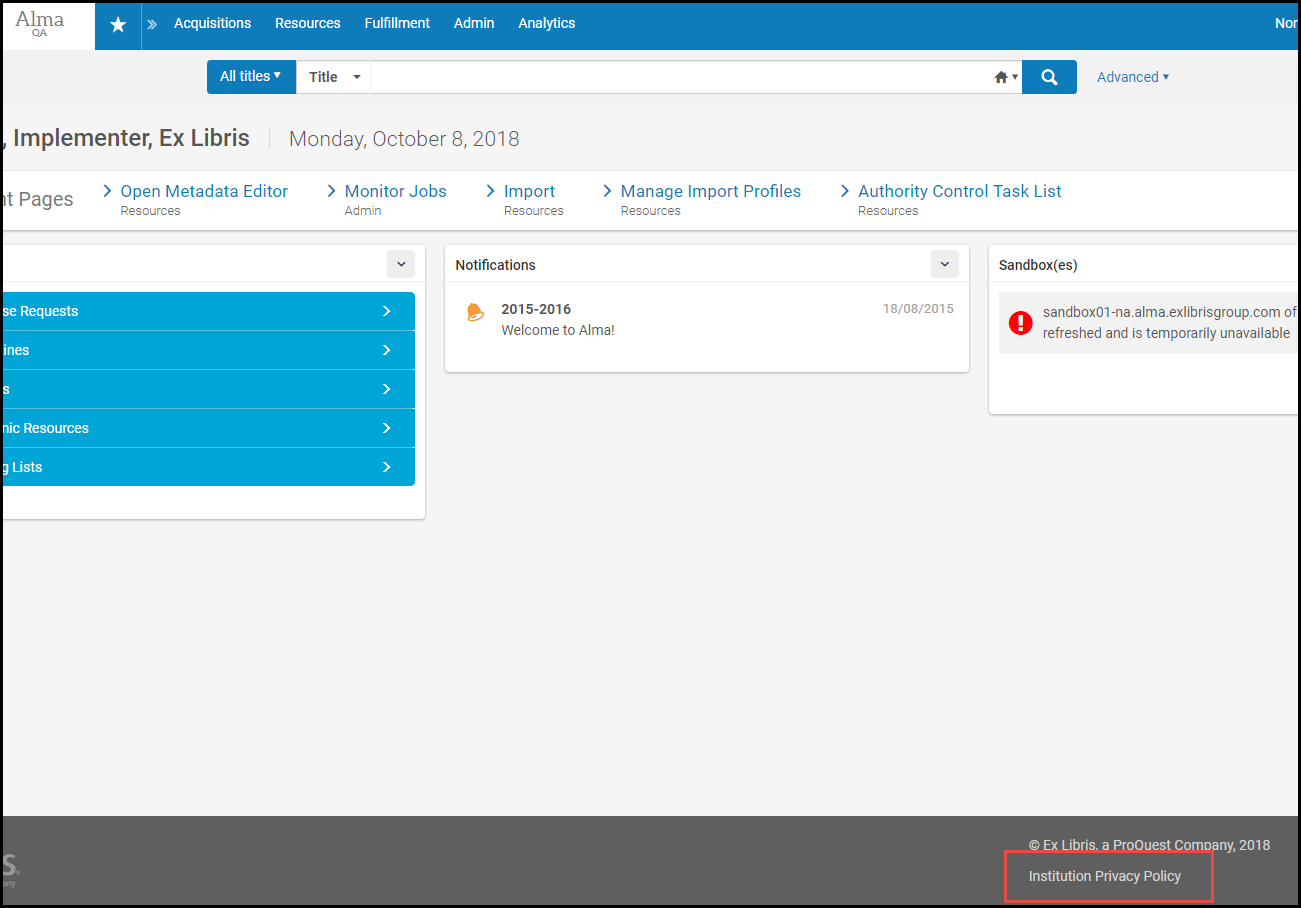Open the Import quick link
1301x908 pixels.
tap(529, 191)
